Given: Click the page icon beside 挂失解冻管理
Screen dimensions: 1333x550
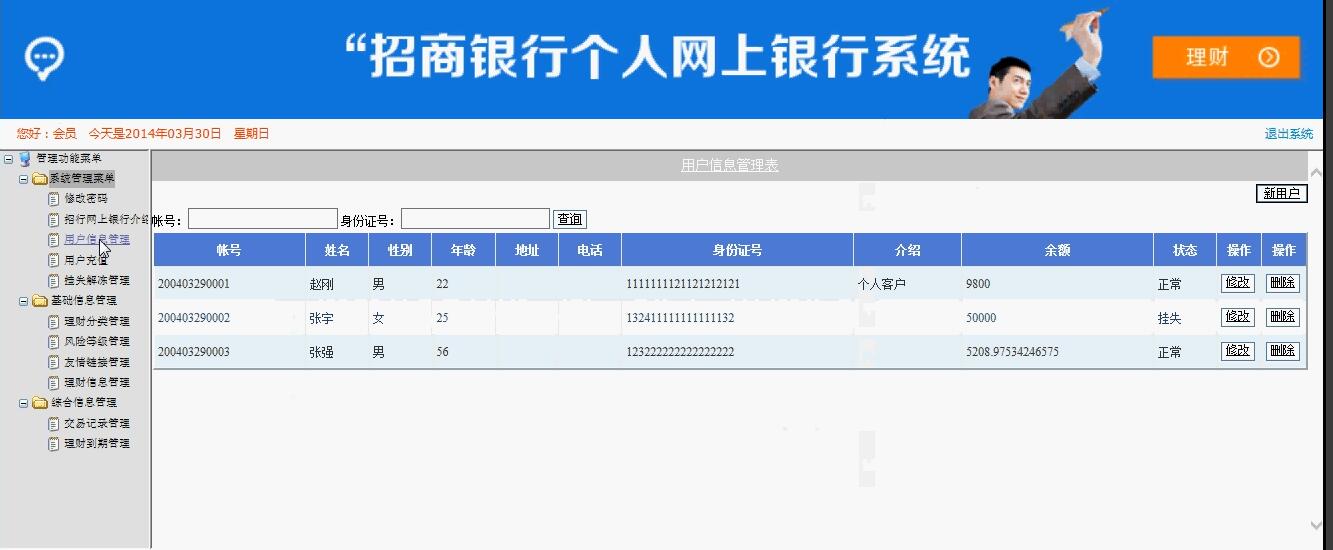Looking at the screenshot, I should click(54, 281).
